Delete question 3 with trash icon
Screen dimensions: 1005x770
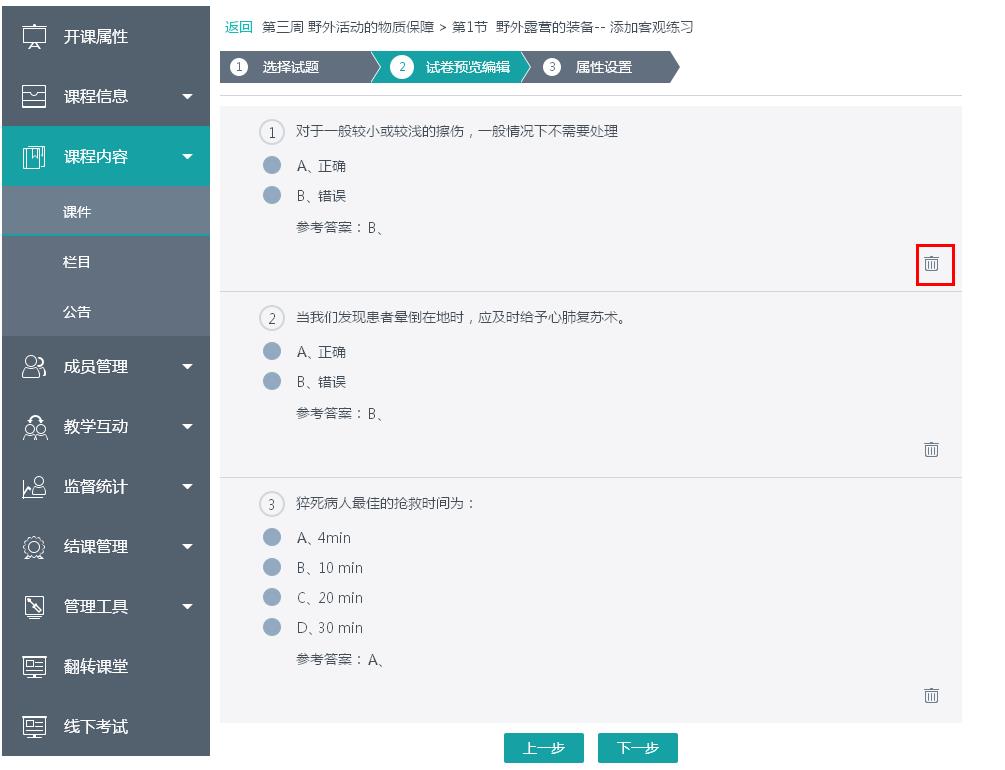point(931,696)
